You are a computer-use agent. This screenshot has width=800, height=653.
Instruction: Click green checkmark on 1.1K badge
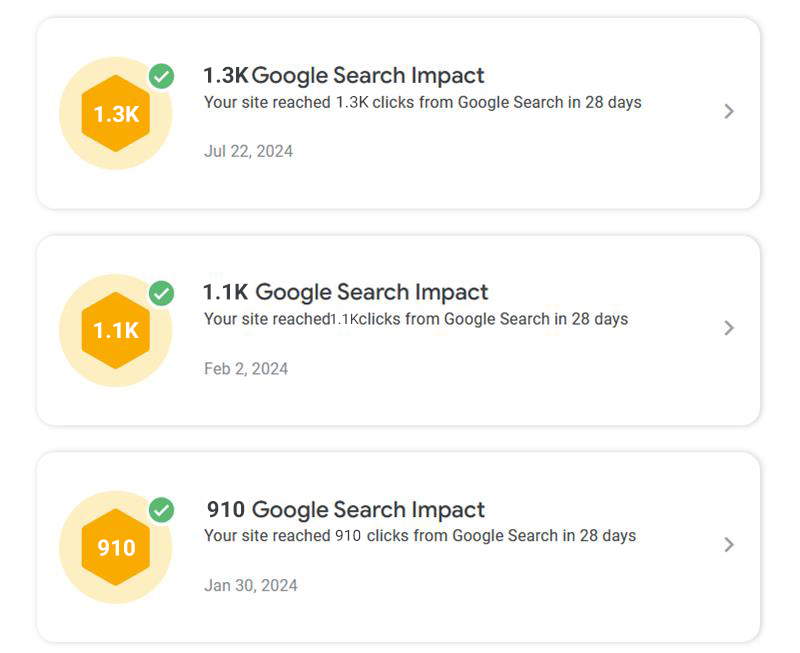(x=161, y=293)
